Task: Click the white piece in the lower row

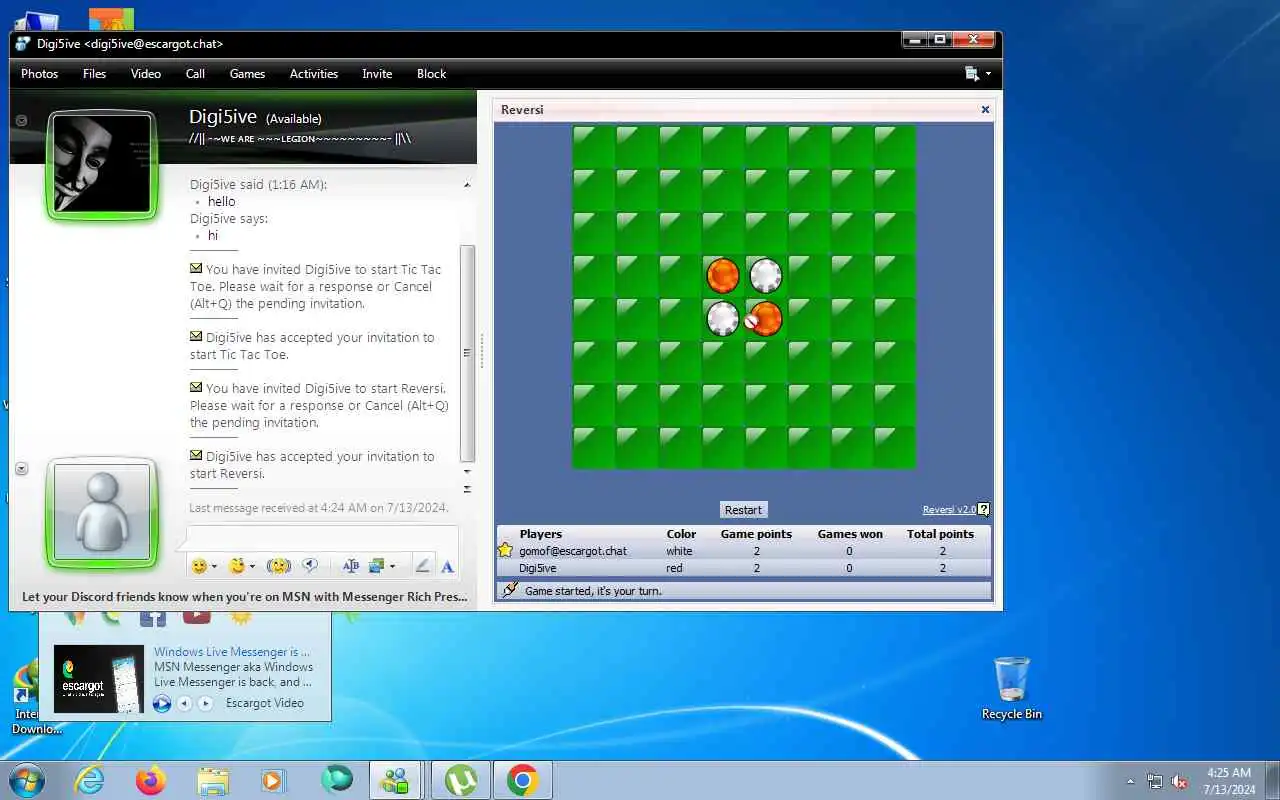Action: (723, 318)
